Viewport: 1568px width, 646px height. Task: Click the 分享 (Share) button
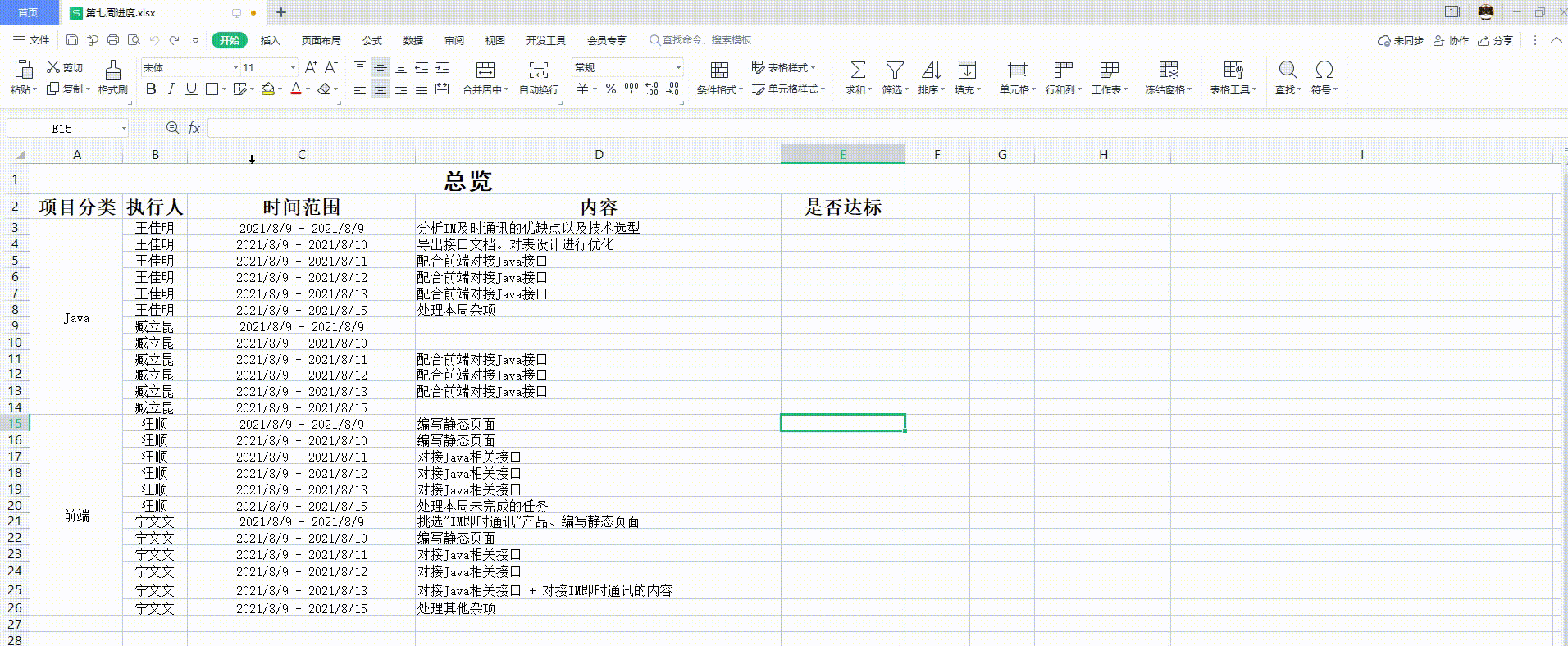pyautogui.click(x=1495, y=40)
